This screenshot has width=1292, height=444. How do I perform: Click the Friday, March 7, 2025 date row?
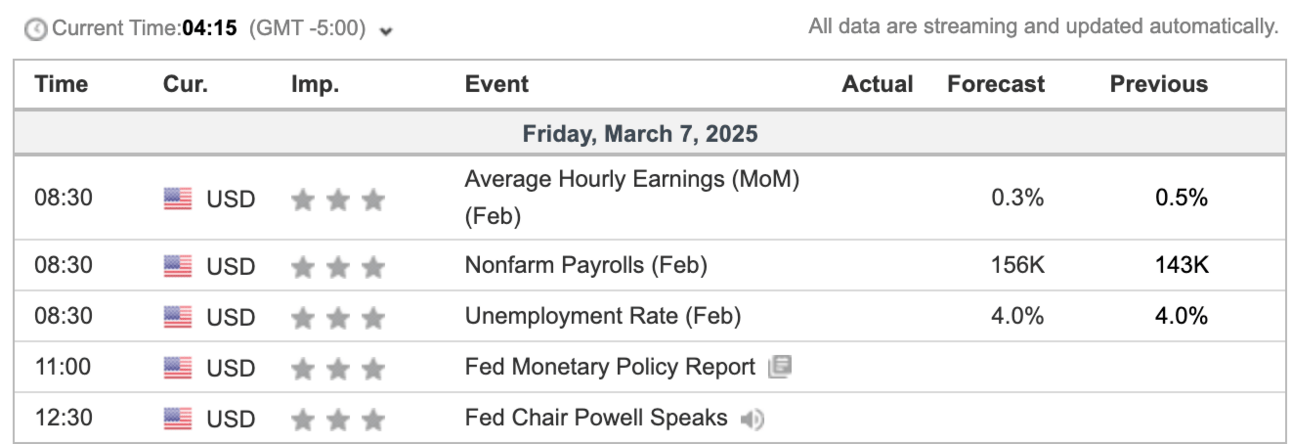640,133
